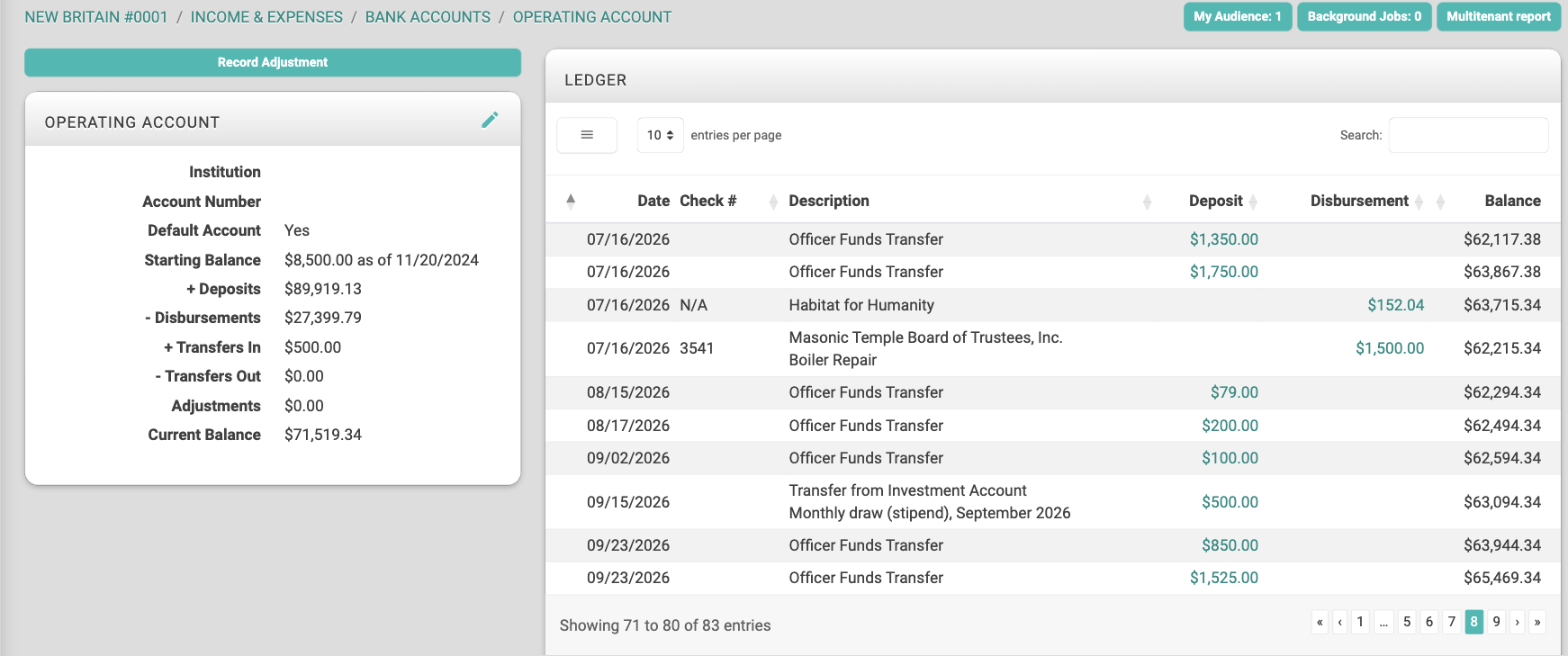This screenshot has width=1568, height=656.
Task: Open the $152.04 Habitat for Humanity disbursement
Action: [1396, 304]
